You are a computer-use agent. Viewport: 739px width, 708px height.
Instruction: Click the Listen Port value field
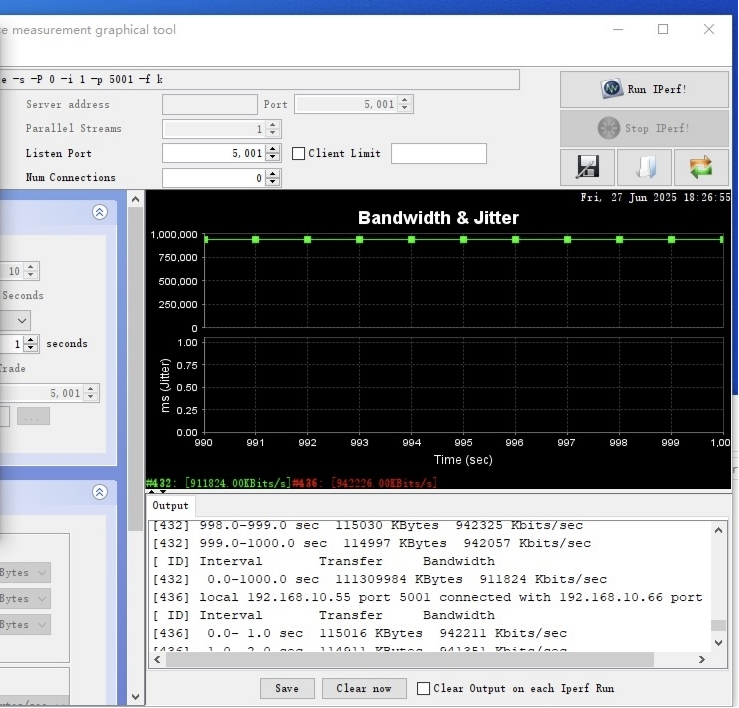pyautogui.click(x=214, y=154)
